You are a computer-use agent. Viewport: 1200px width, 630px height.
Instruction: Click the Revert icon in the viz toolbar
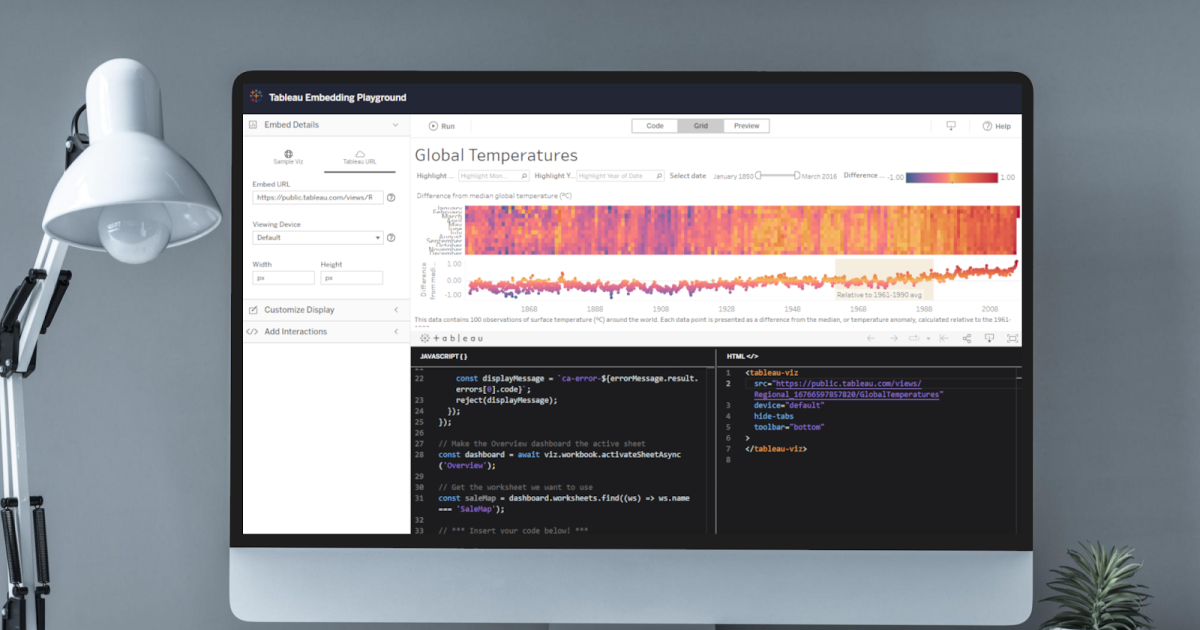[x=942, y=338]
